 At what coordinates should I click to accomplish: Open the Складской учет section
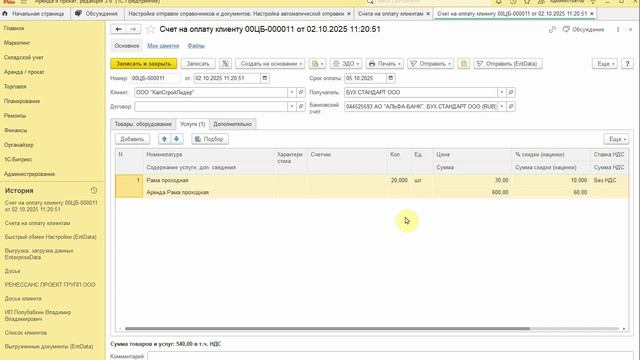pyautogui.click(x=24, y=57)
